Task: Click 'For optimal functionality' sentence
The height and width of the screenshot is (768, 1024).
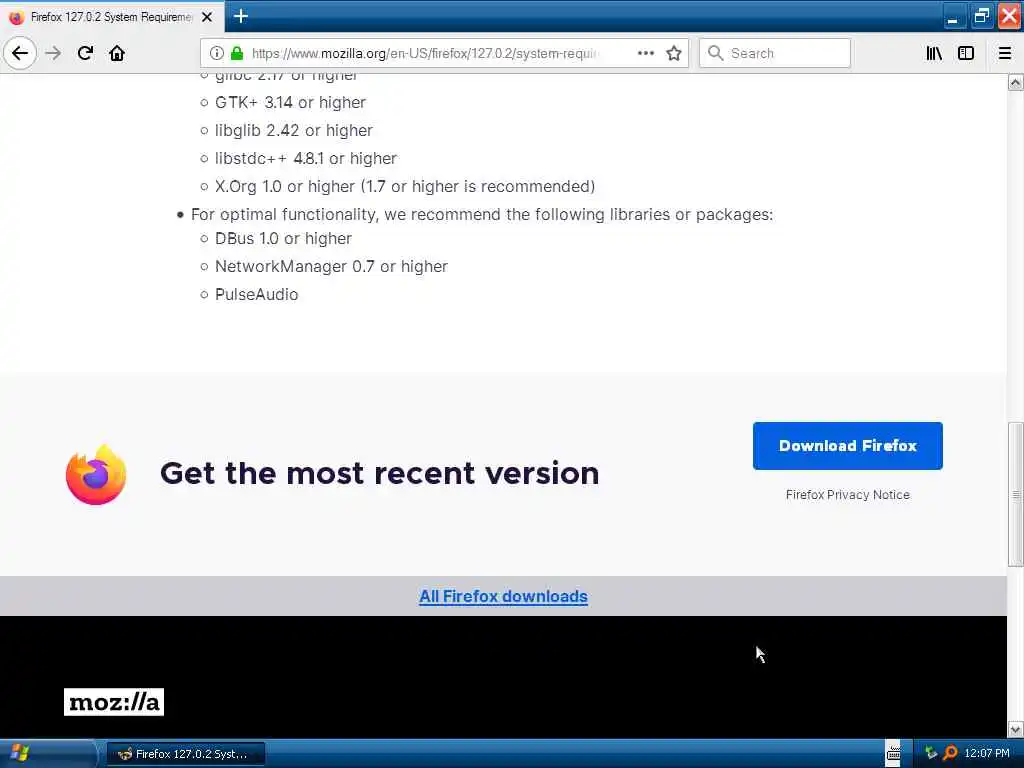Action: coord(482,214)
